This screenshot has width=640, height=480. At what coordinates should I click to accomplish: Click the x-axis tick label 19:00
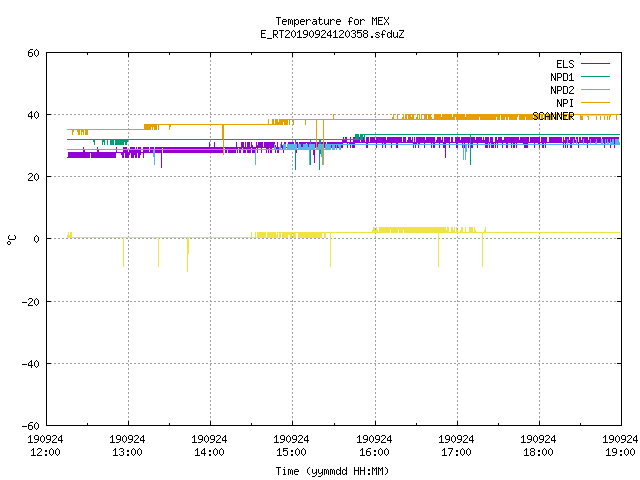(620, 452)
